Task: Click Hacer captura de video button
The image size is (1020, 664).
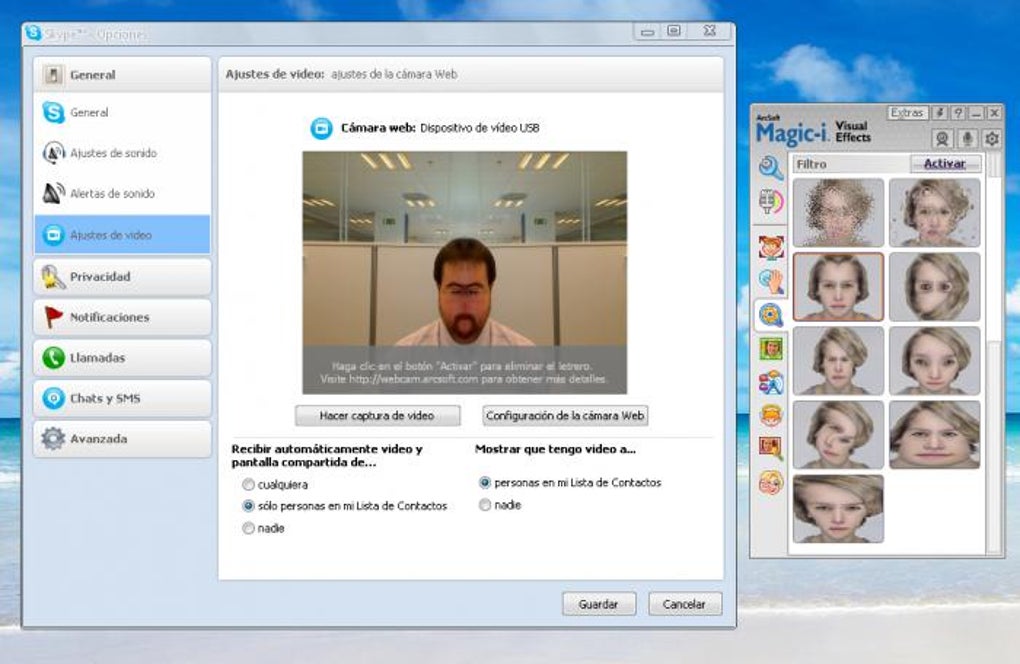Action: pos(377,416)
